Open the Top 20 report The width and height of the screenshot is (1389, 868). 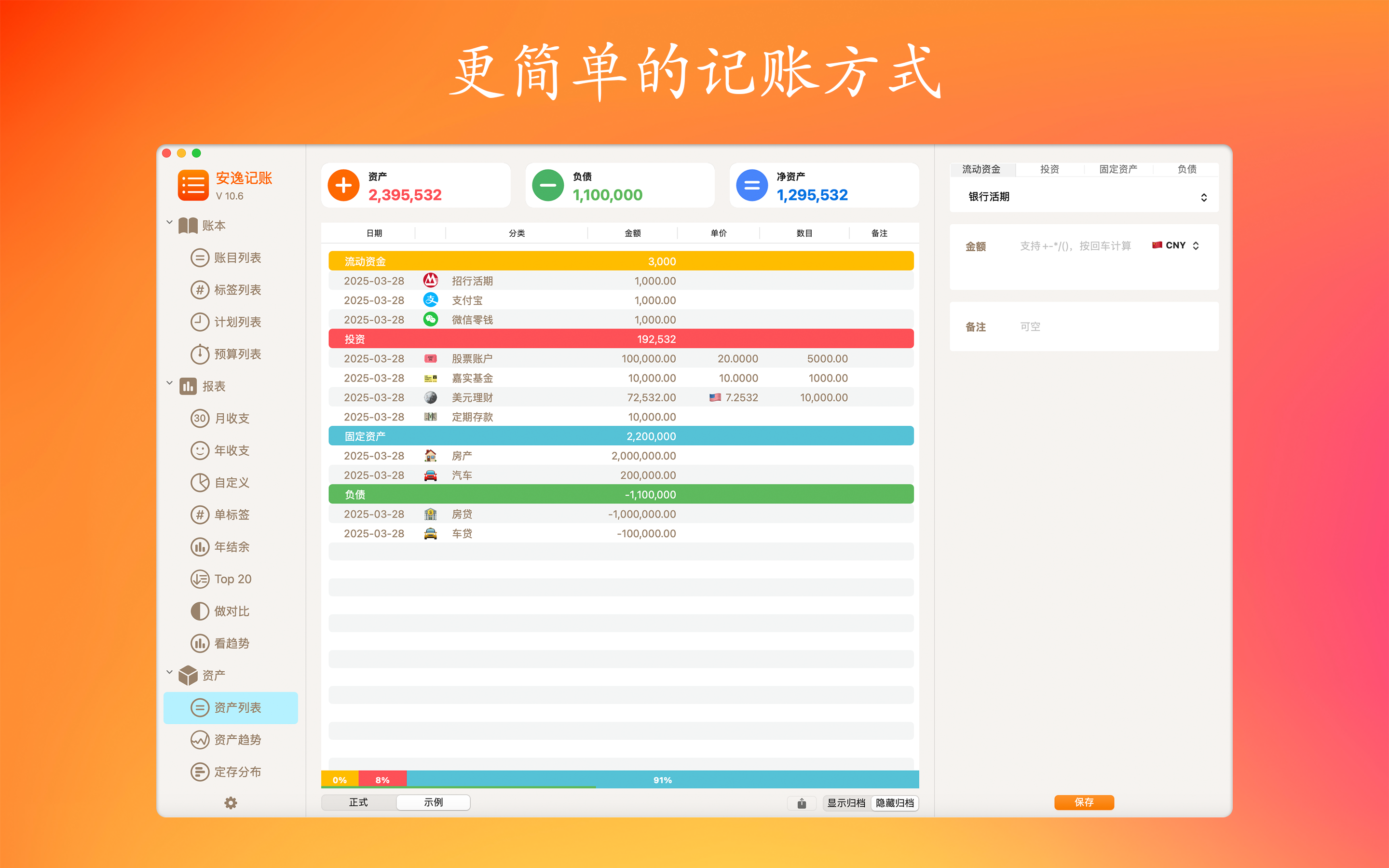231,579
